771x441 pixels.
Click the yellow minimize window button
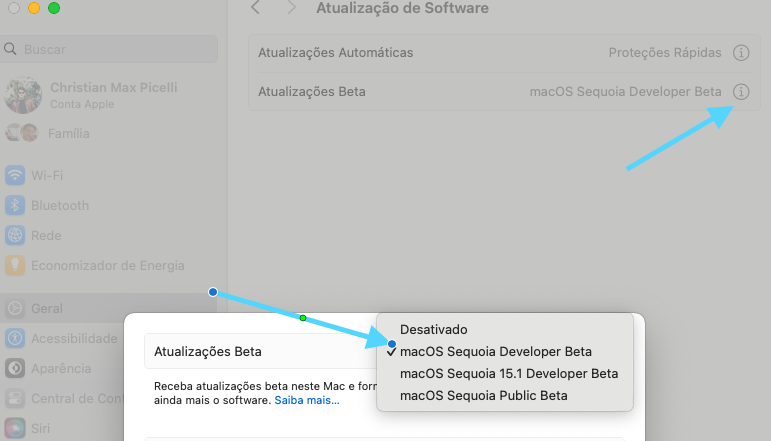pos(34,8)
